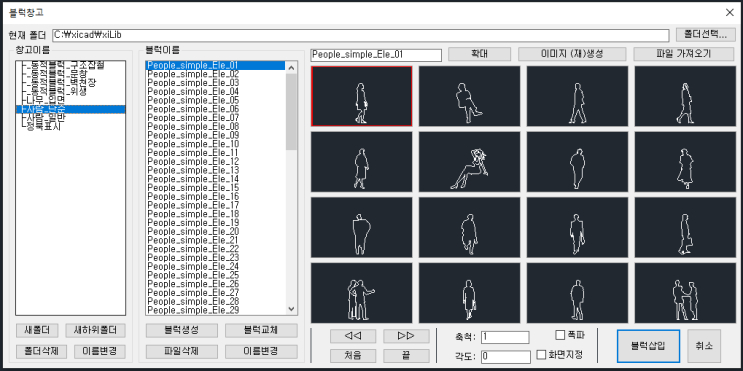Close the 블럭창고 dialog window
The height and width of the screenshot is (371, 743).
(x=730, y=13)
